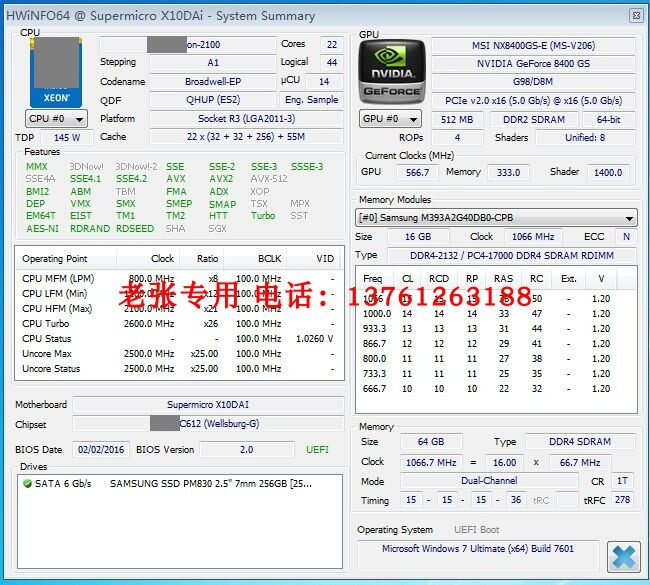The height and width of the screenshot is (585, 650).
Task: Click the green SATA drive status icon
Action: coord(27,483)
